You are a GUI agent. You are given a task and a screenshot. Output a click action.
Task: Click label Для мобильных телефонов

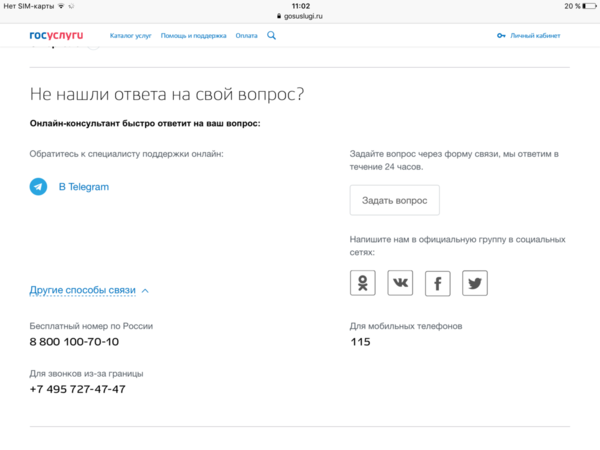[x=406, y=326]
